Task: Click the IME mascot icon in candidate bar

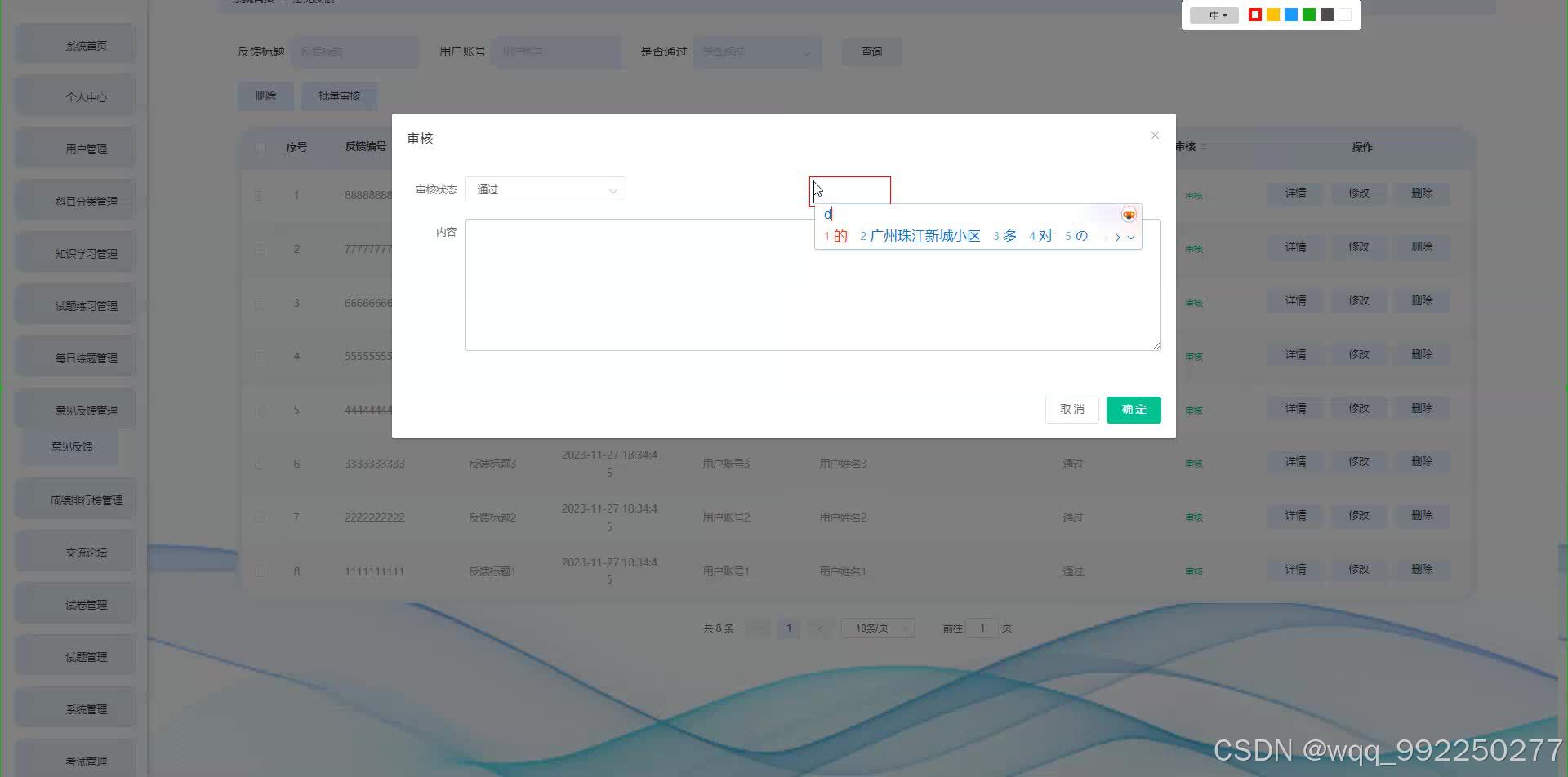Action: coord(1129,215)
